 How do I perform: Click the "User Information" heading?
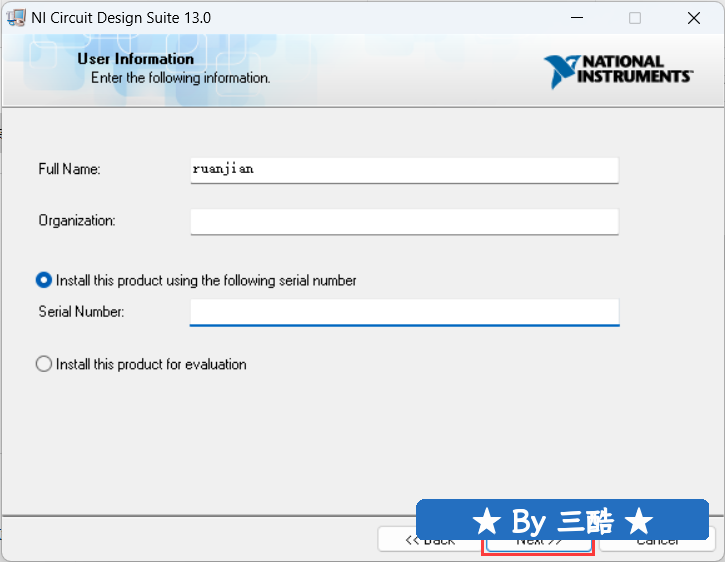pyautogui.click(x=135, y=59)
